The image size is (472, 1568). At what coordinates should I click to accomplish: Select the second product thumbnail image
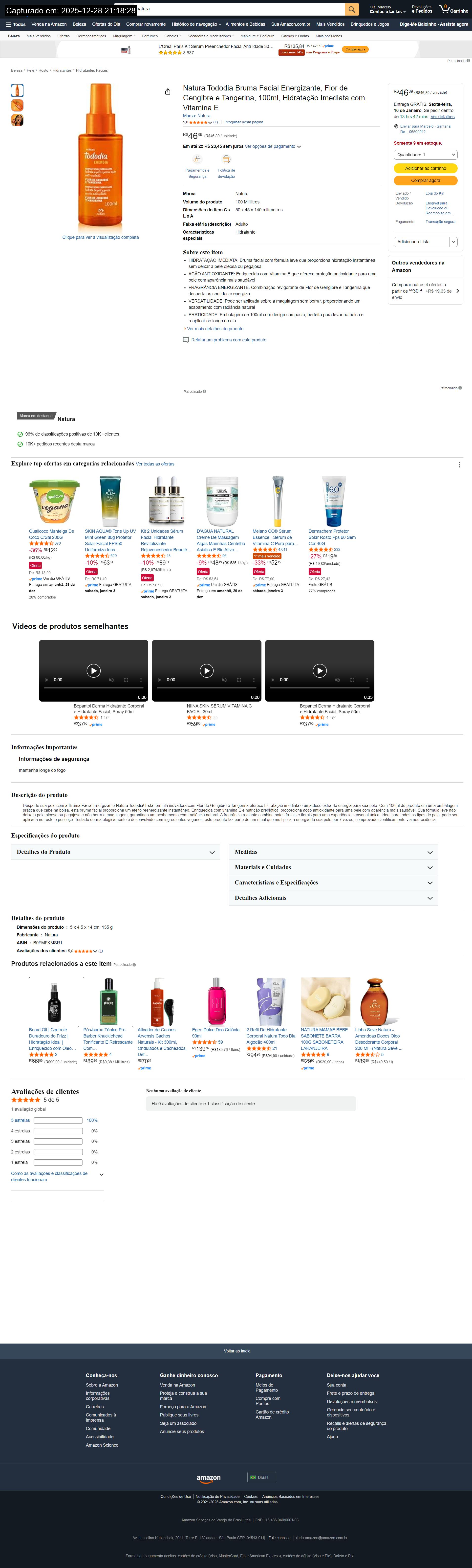coord(18,105)
